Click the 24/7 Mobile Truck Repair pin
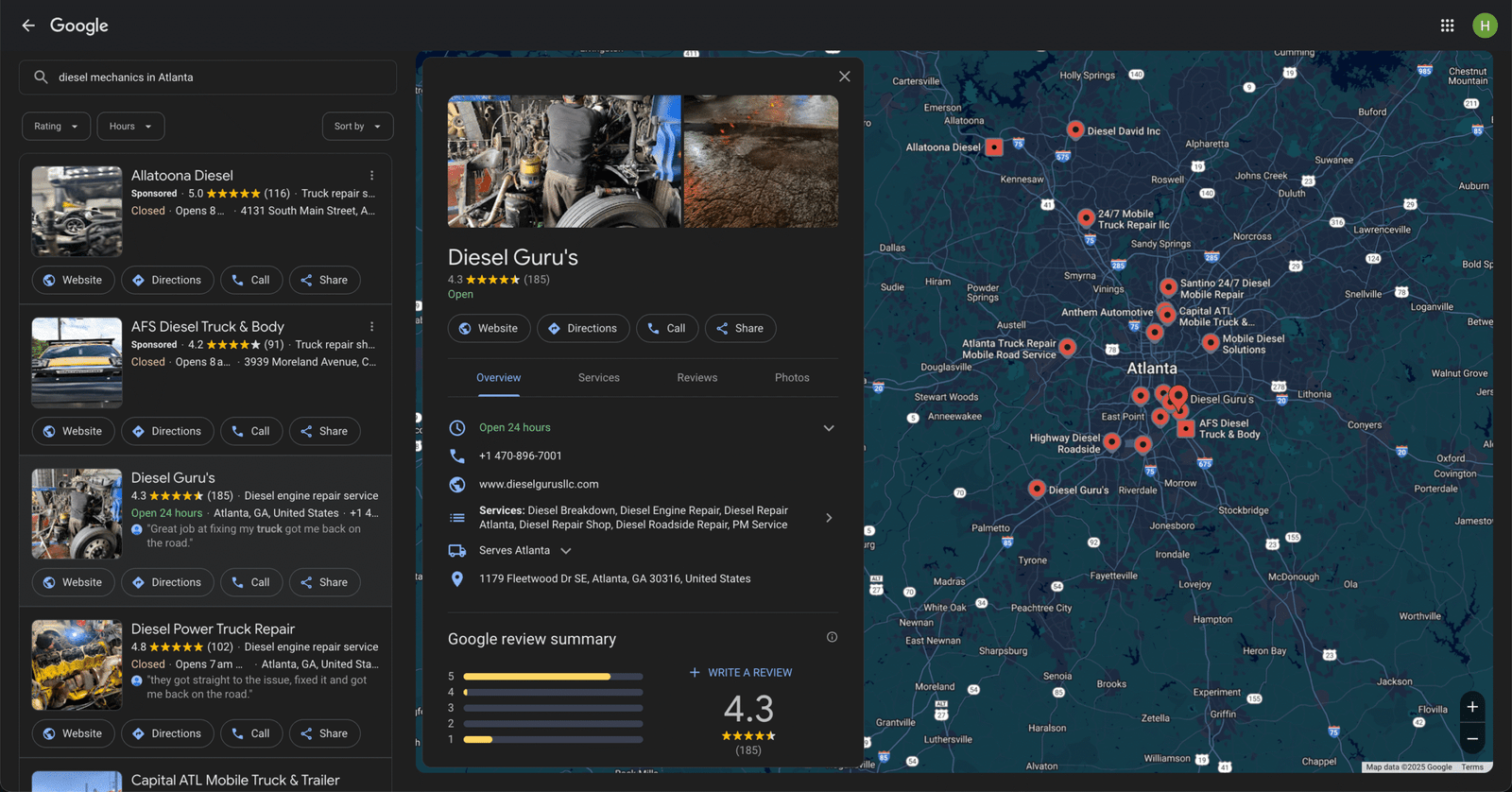 (x=1087, y=218)
